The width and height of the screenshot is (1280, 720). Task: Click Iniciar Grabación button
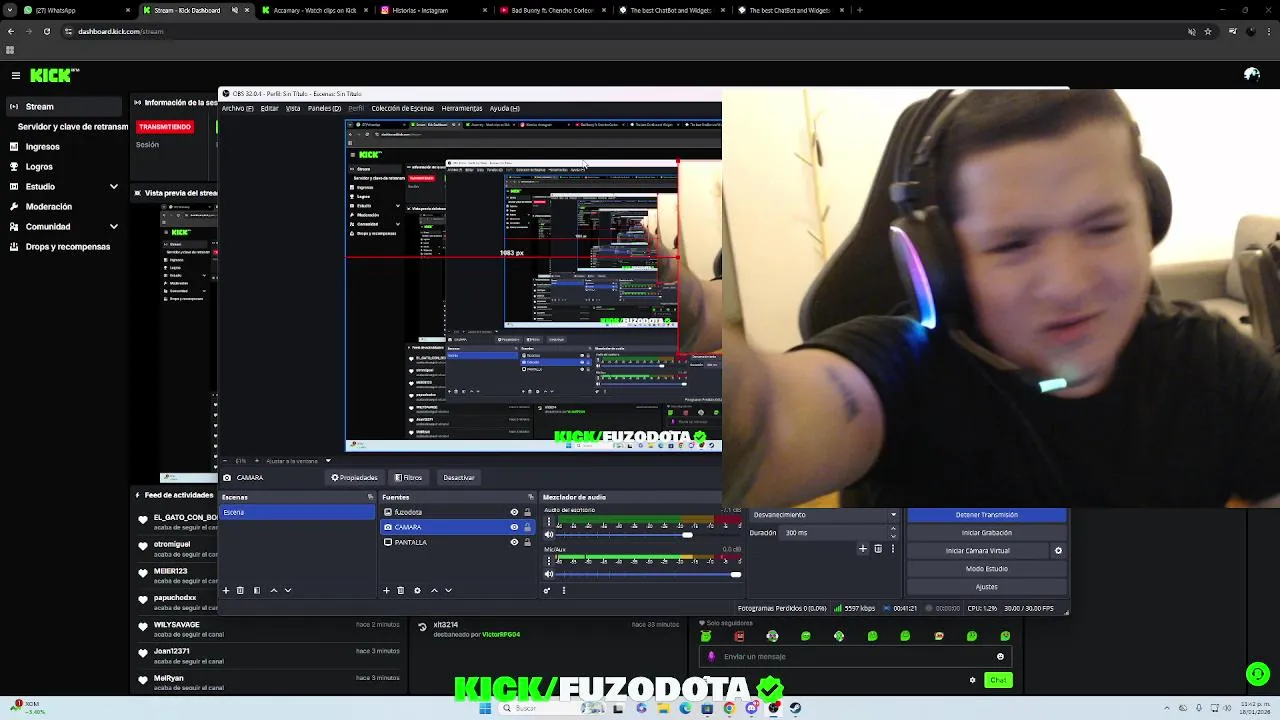[987, 533]
